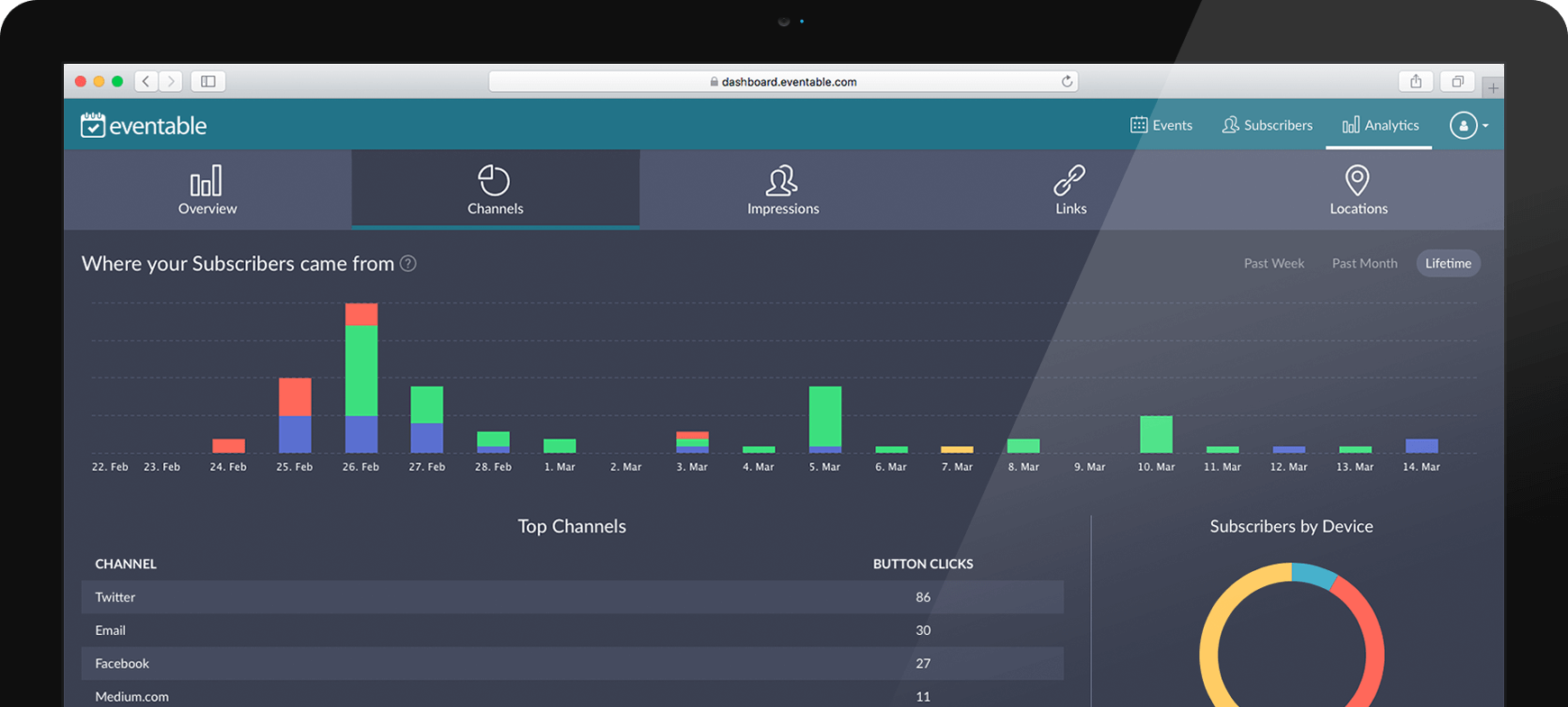Click the 8. Mar green bar
The height and width of the screenshot is (707, 1568).
coord(1024,446)
